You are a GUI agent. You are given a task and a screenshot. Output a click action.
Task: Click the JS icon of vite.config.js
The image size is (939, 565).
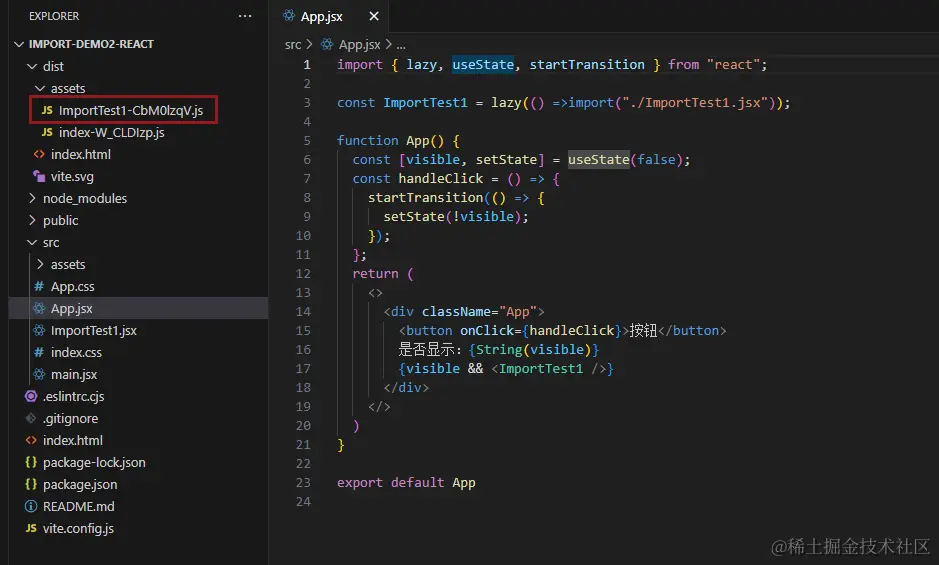pos(31,528)
